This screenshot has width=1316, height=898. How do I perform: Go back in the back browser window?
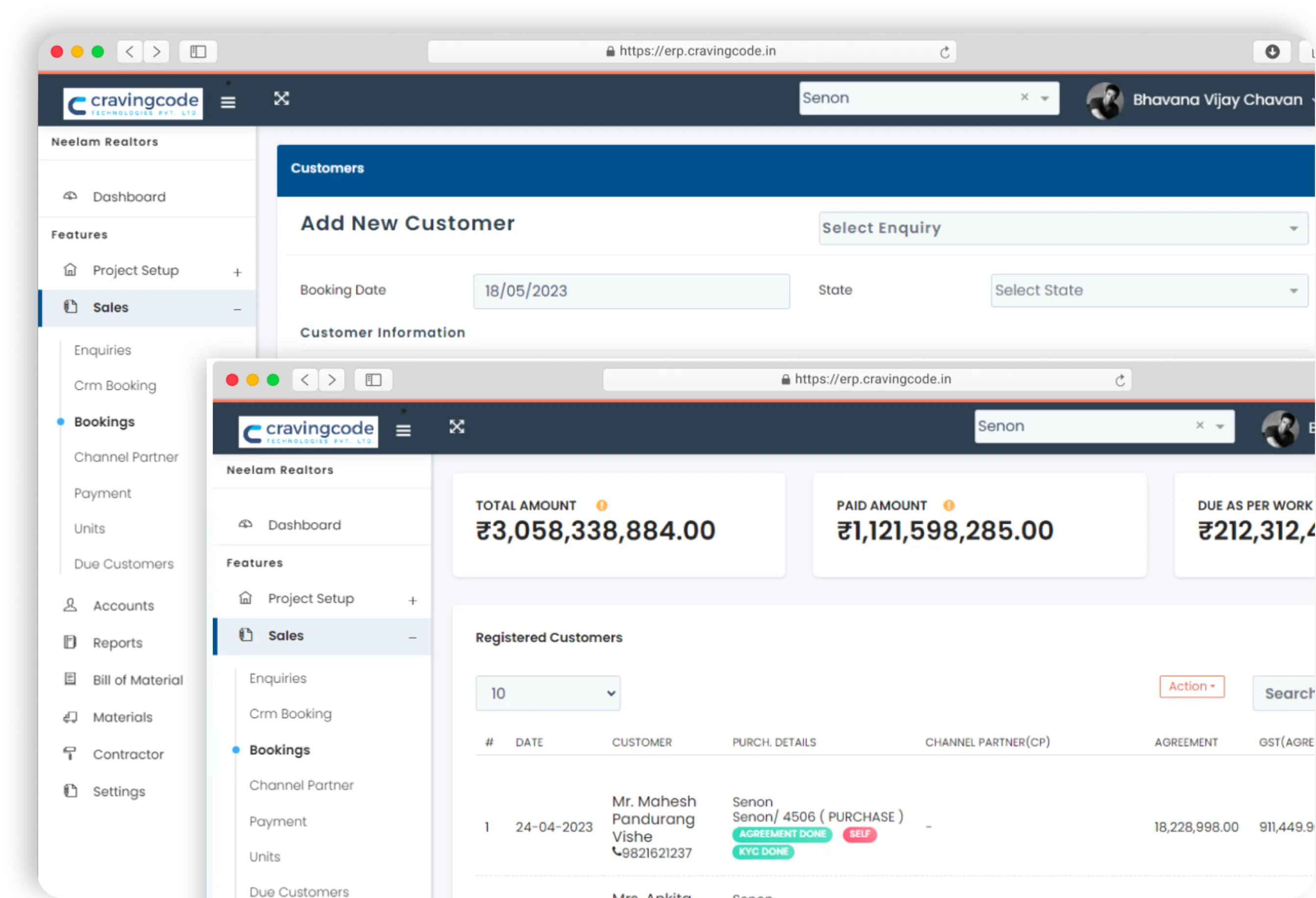click(x=130, y=51)
